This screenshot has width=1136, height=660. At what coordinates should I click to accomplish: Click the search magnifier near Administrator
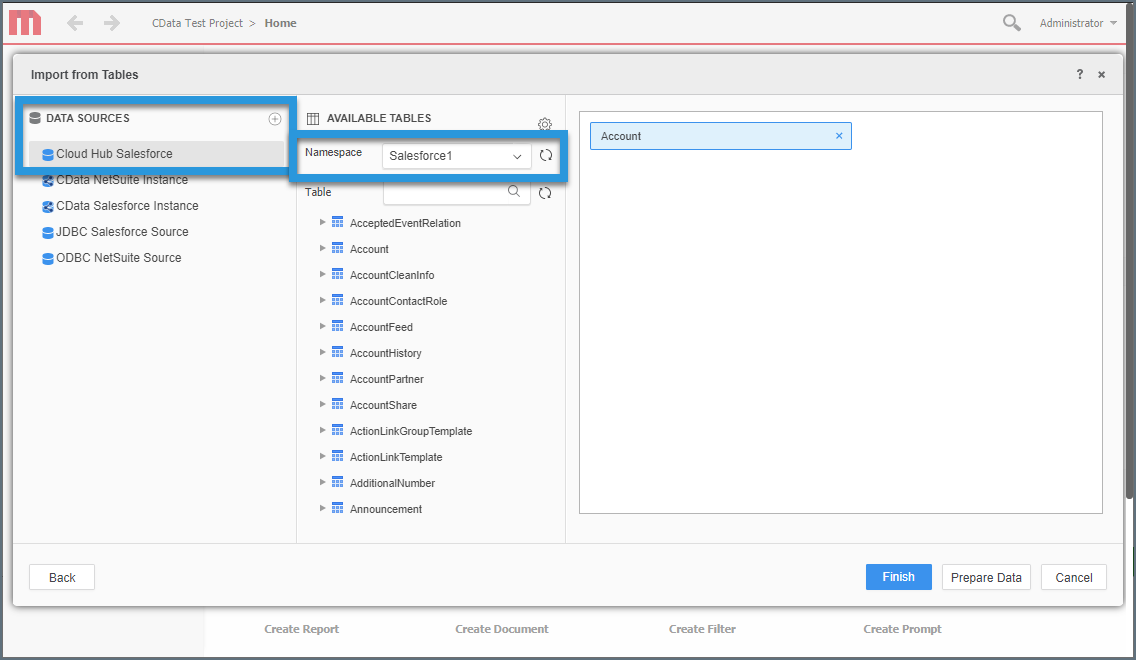1011,21
